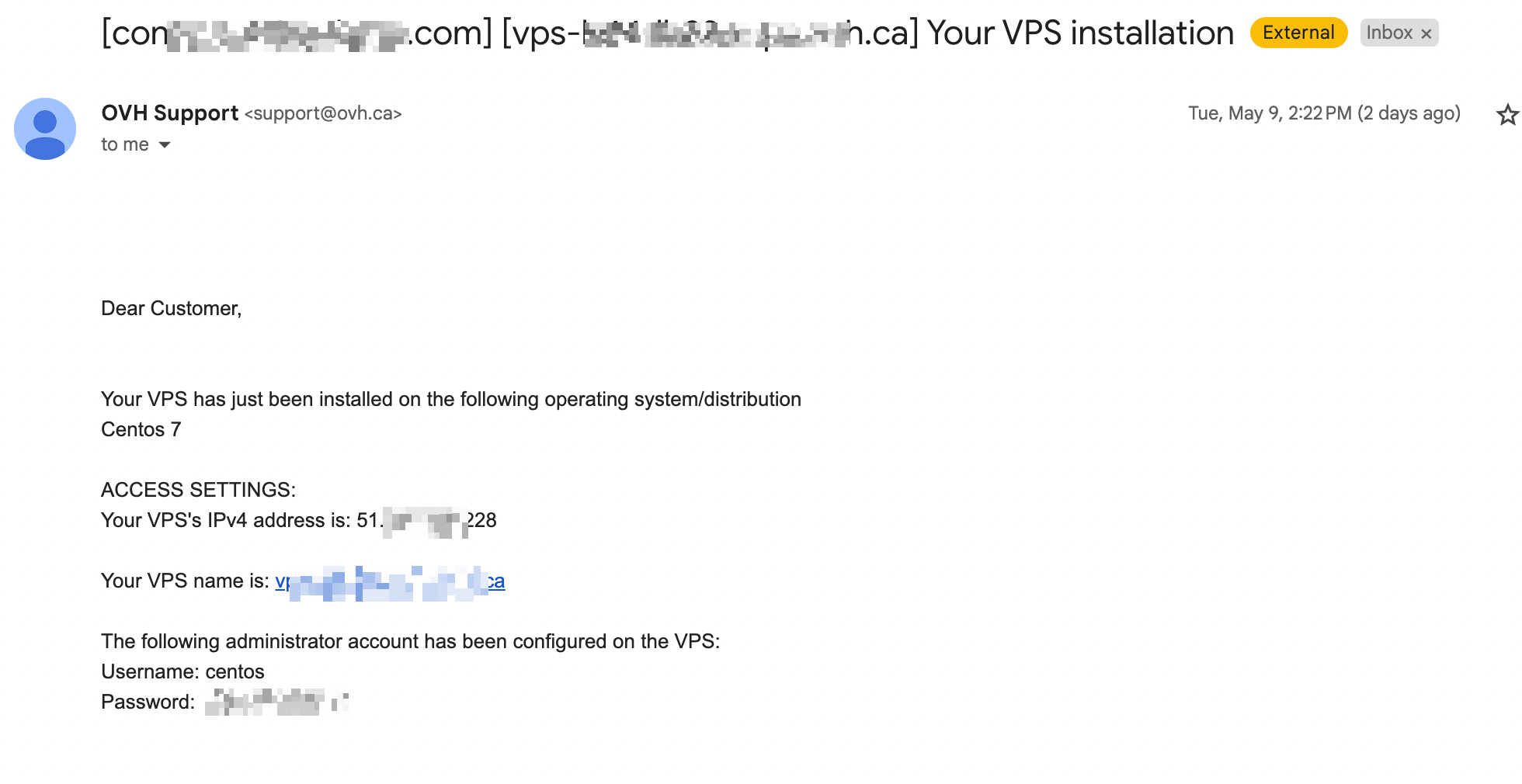The image size is (1522, 784).
Task: Select the OVH Support sender name
Action: click(170, 113)
